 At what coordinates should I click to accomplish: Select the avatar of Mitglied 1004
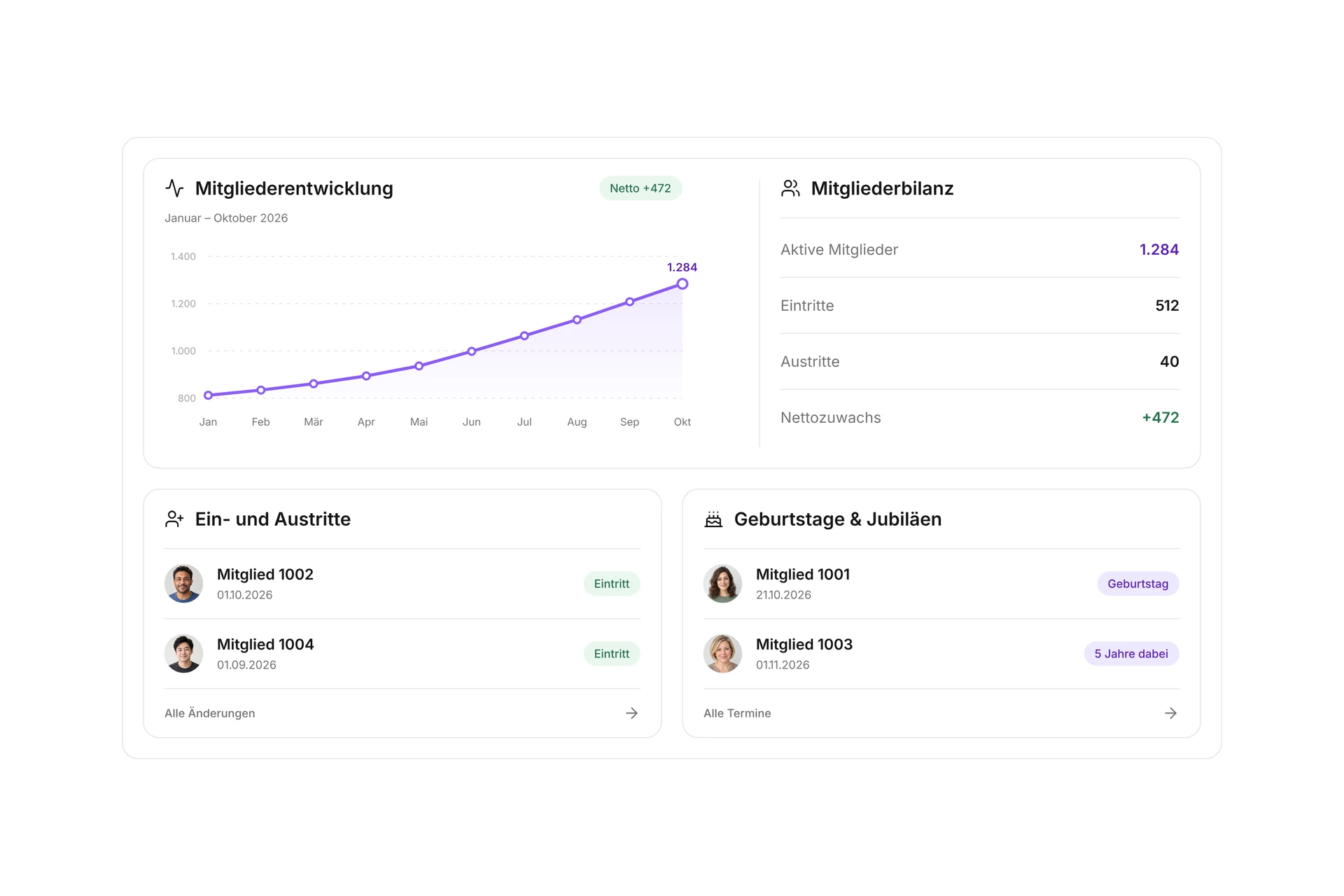(x=183, y=654)
